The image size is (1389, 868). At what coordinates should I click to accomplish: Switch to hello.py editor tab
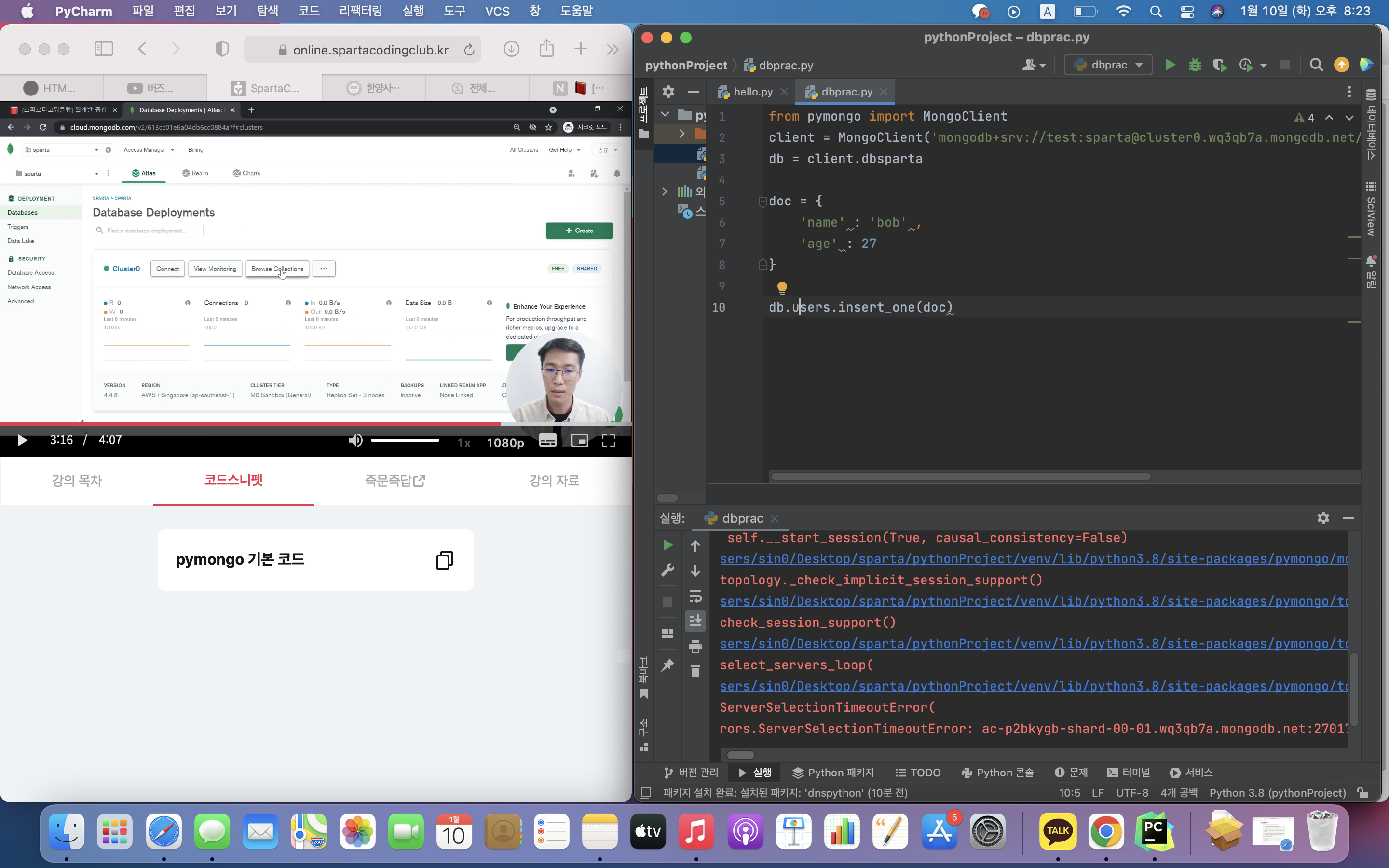[752, 92]
